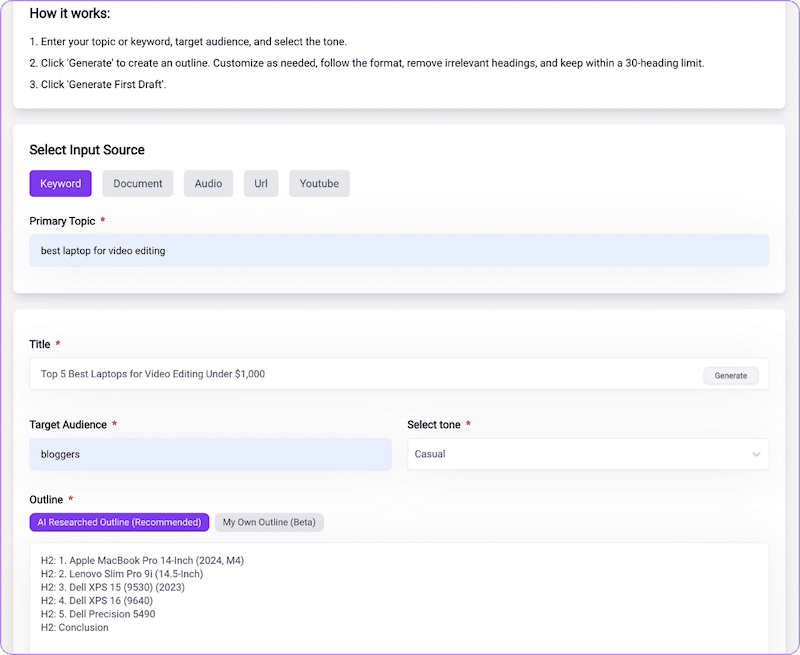Select the Url input source
The image size is (800, 655).
click(x=261, y=184)
